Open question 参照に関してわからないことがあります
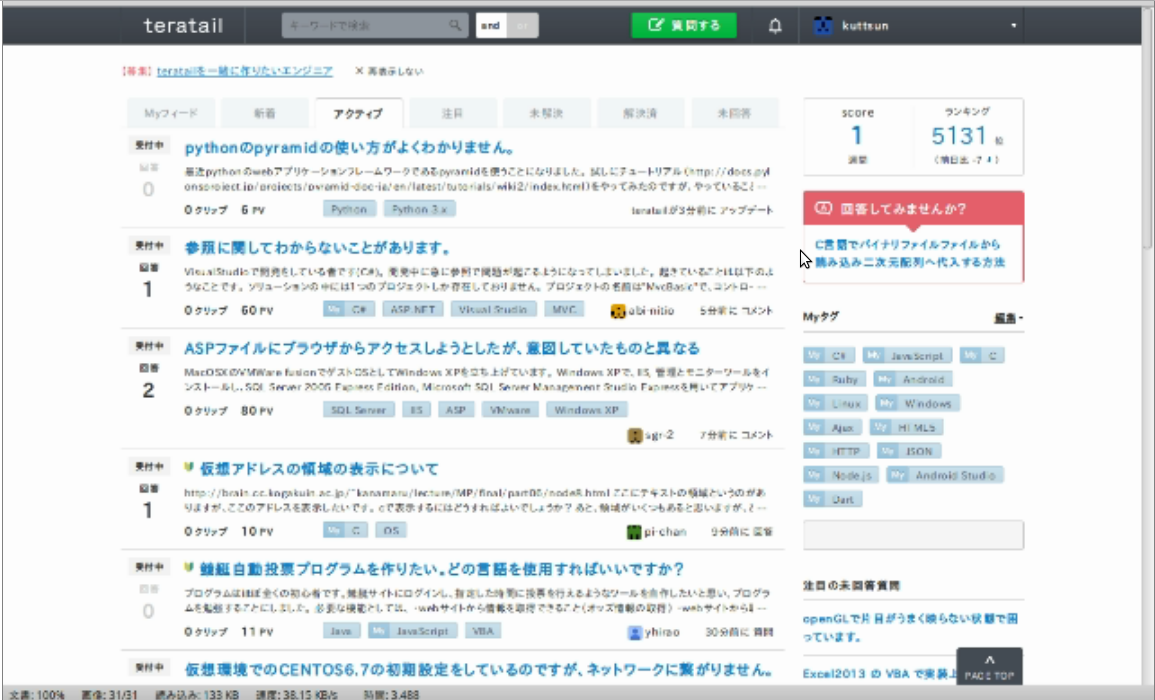Image resolution: width=1155 pixels, height=700 pixels. (317, 248)
